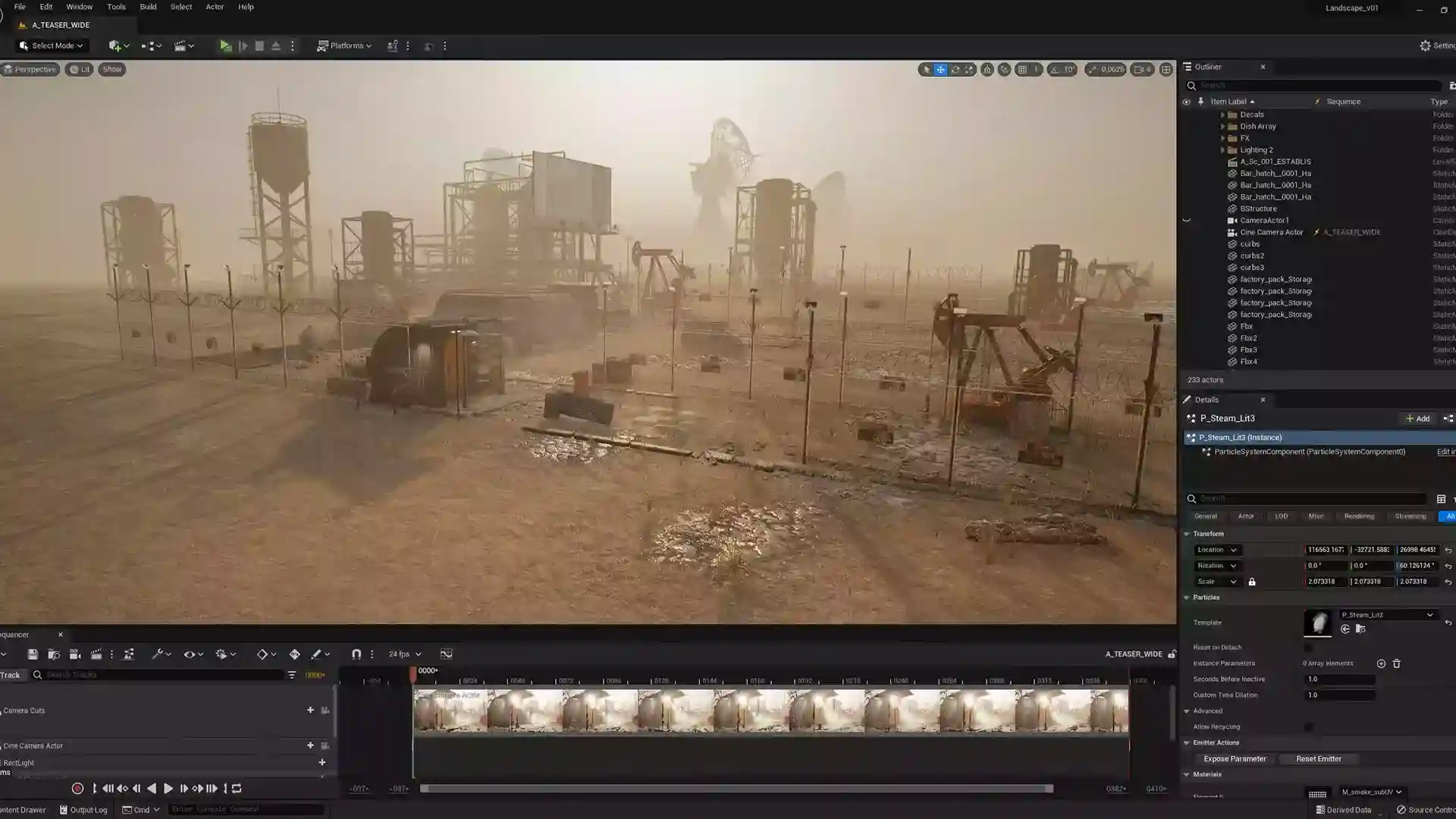Open the 24 fps frame rate dropdown
Viewport: 1456px width, 819px height.
click(x=403, y=653)
